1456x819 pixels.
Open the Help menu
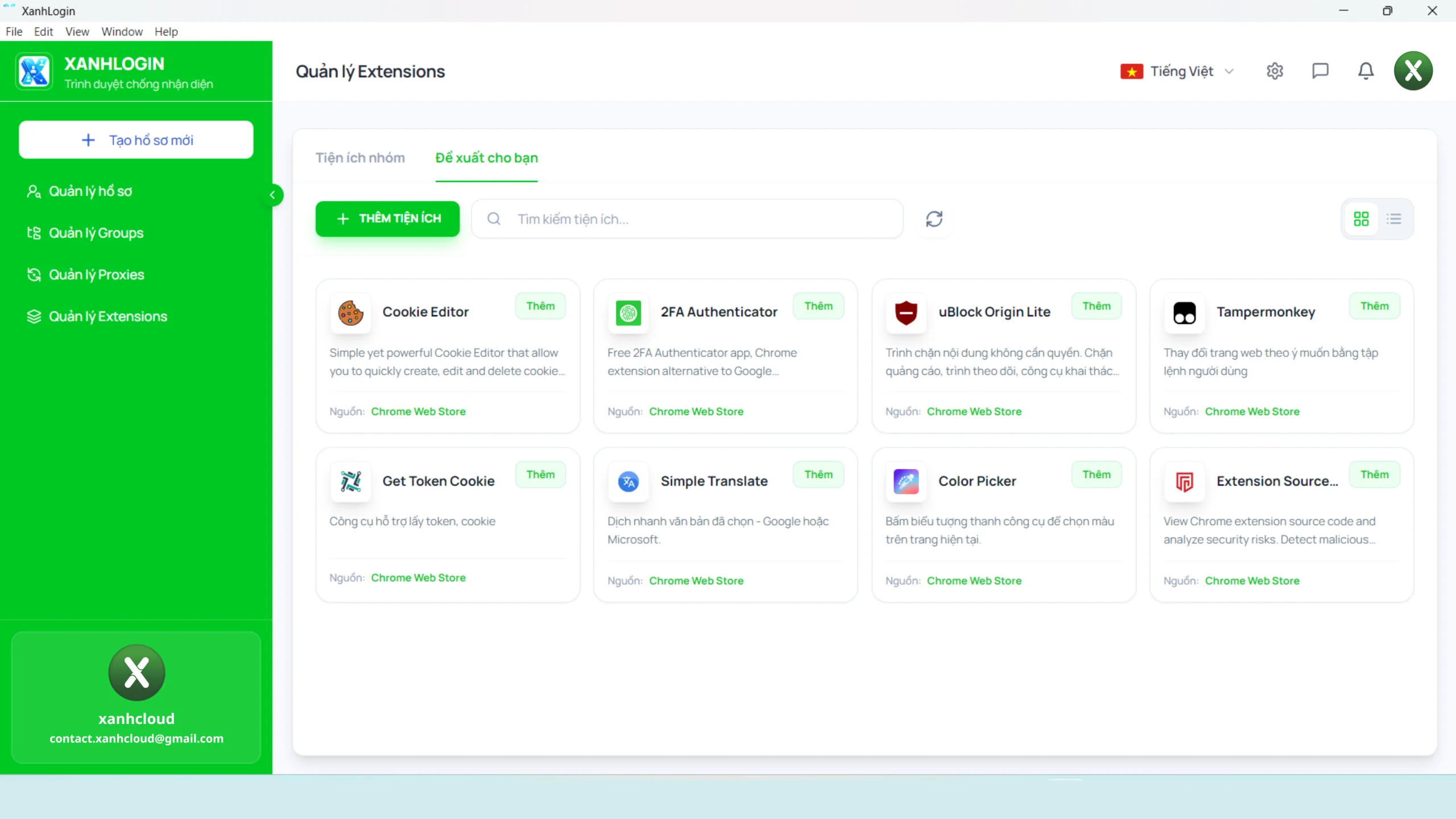(x=166, y=31)
